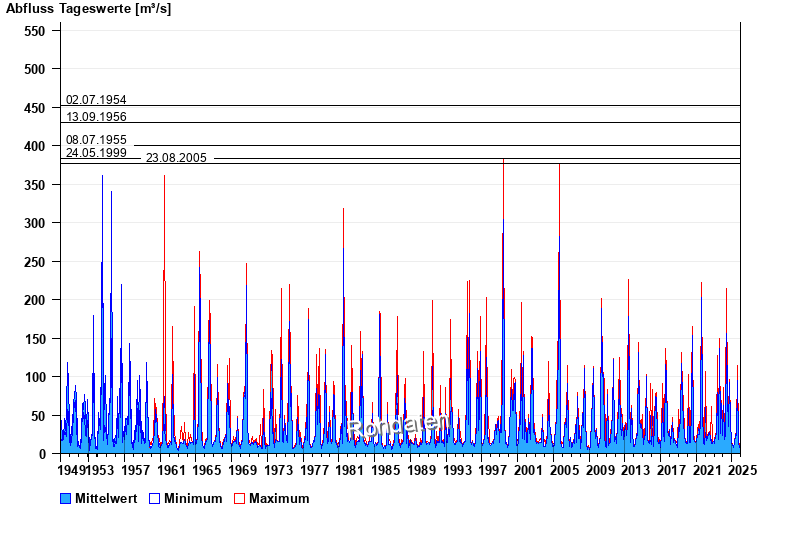Click the blue Mittelwert legend swatch
This screenshot has height=550, width=800.
click(x=66, y=498)
